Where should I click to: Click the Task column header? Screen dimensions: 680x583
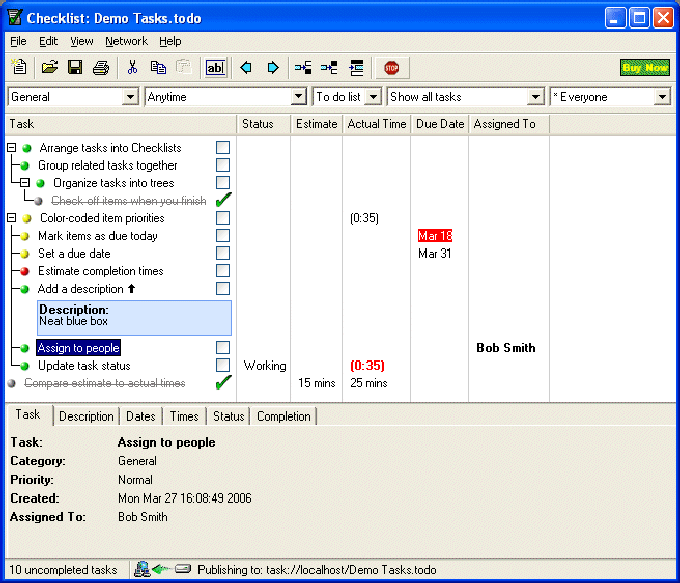point(121,124)
